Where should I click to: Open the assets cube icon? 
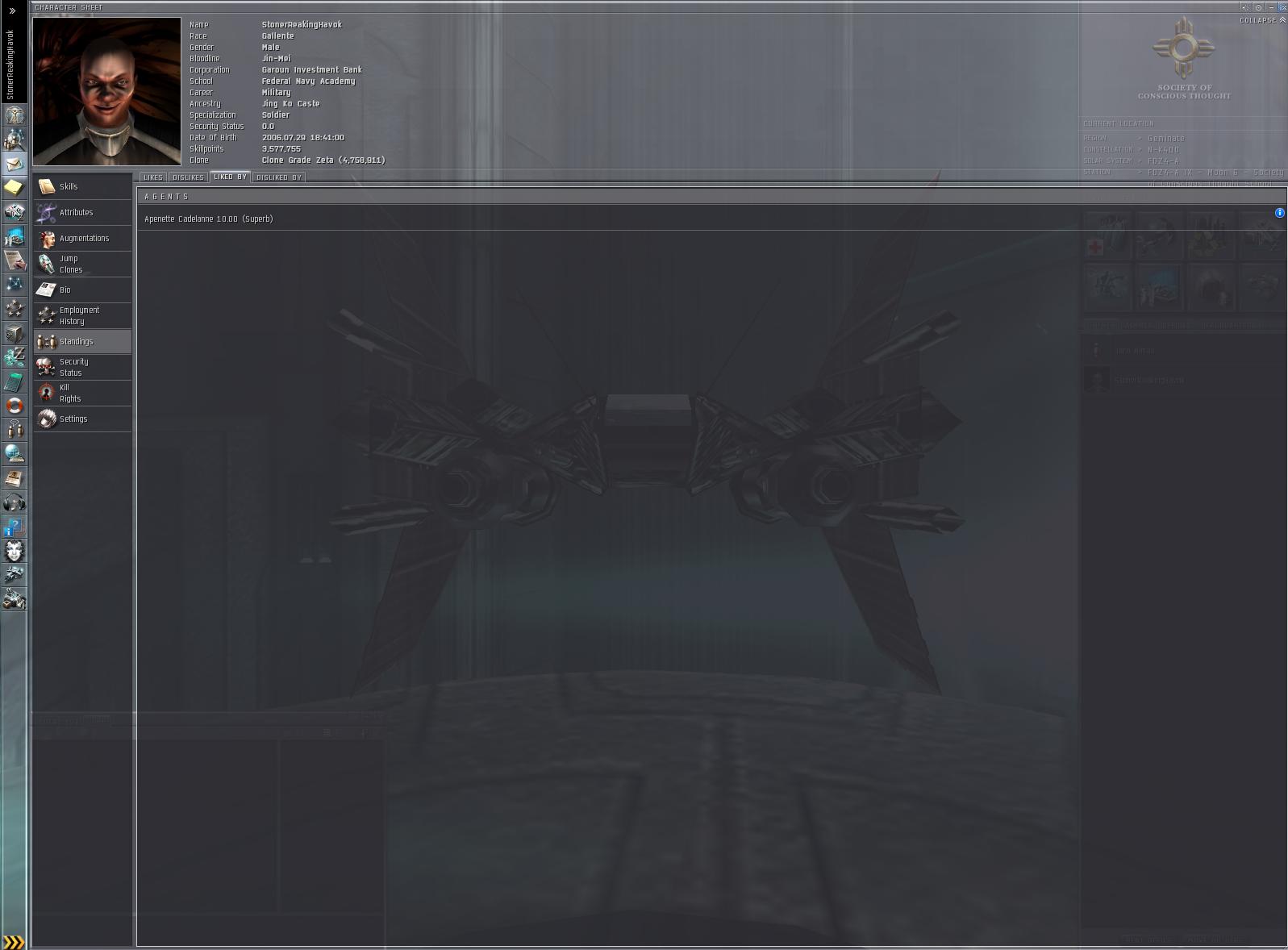tap(15, 333)
